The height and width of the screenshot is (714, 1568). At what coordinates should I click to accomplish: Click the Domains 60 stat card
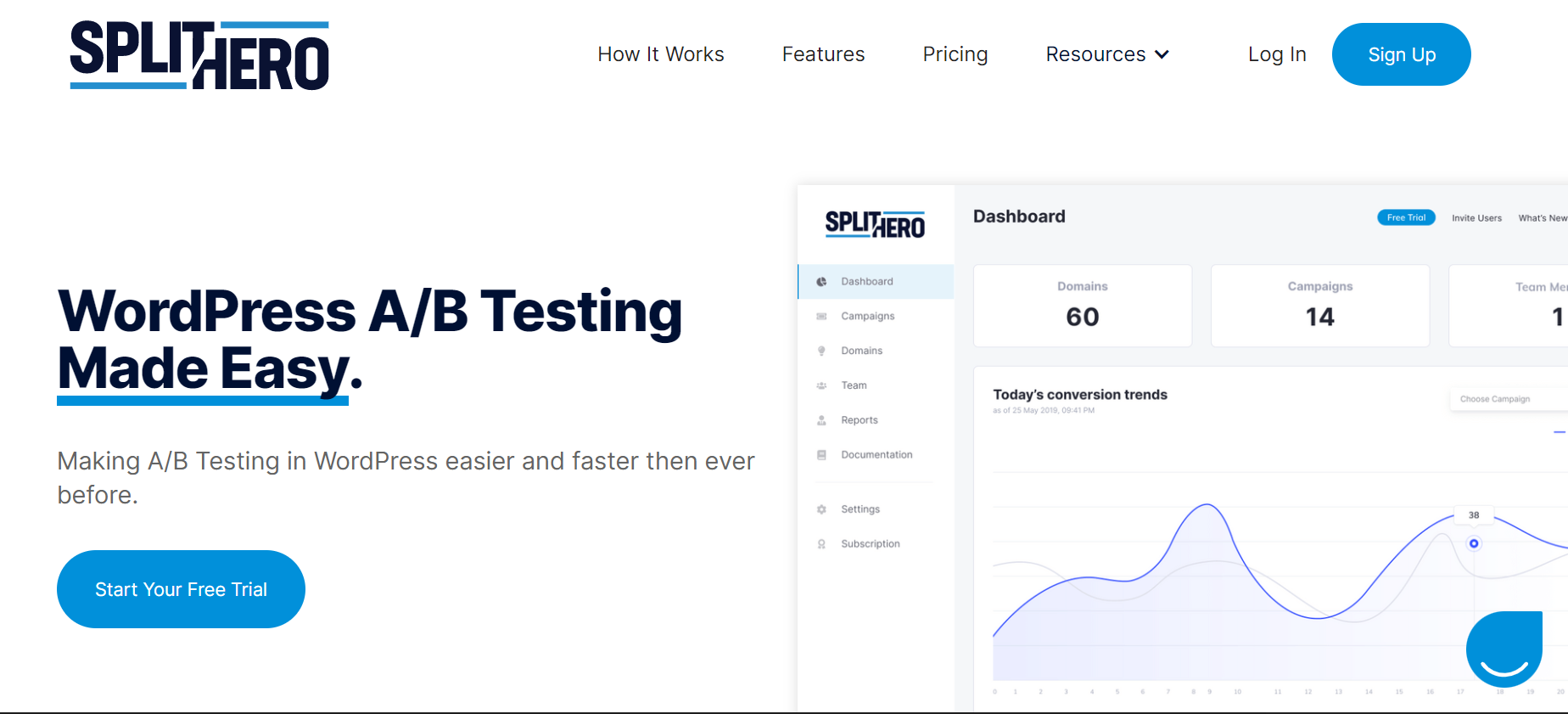click(x=1083, y=306)
